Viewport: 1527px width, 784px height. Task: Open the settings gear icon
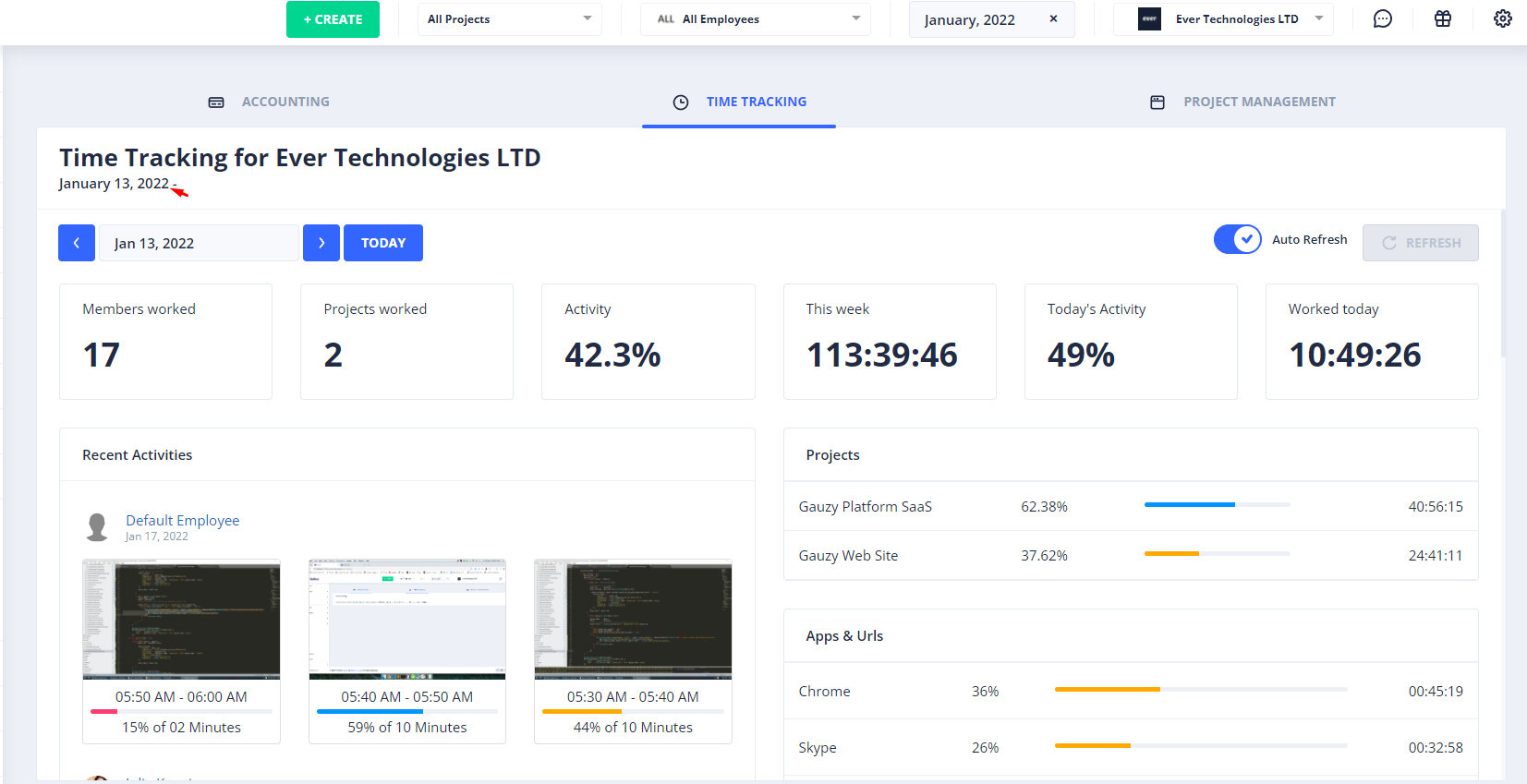click(x=1503, y=18)
